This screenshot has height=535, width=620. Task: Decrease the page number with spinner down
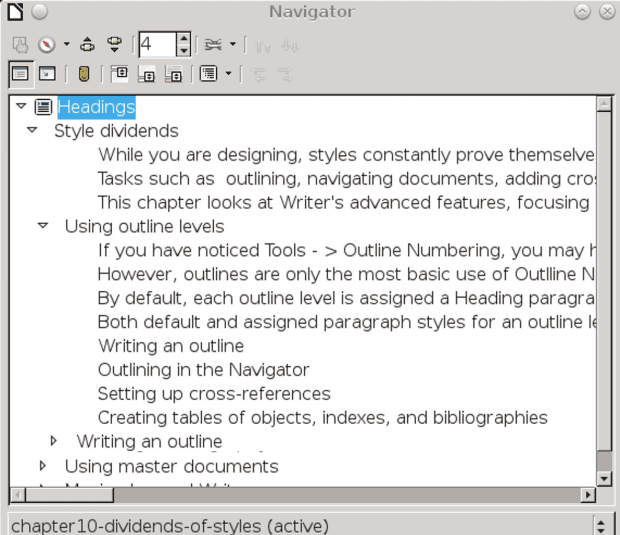pyautogui.click(x=183, y=50)
